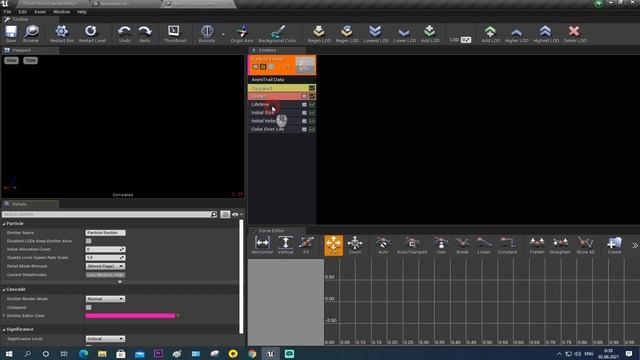640x360 pixels.
Task: Set curve interpolation to Linear
Action: point(484,245)
